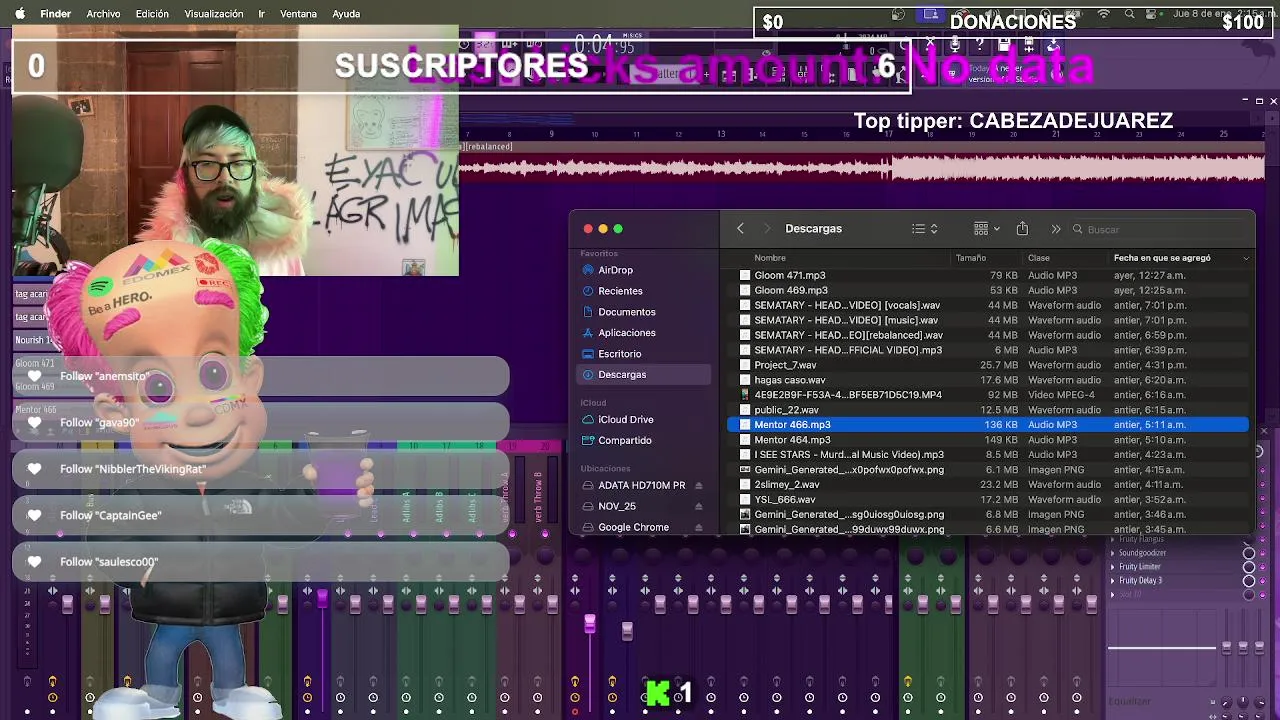
Task: Click the Share icon in Finder toolbar
Action: 1022,229
